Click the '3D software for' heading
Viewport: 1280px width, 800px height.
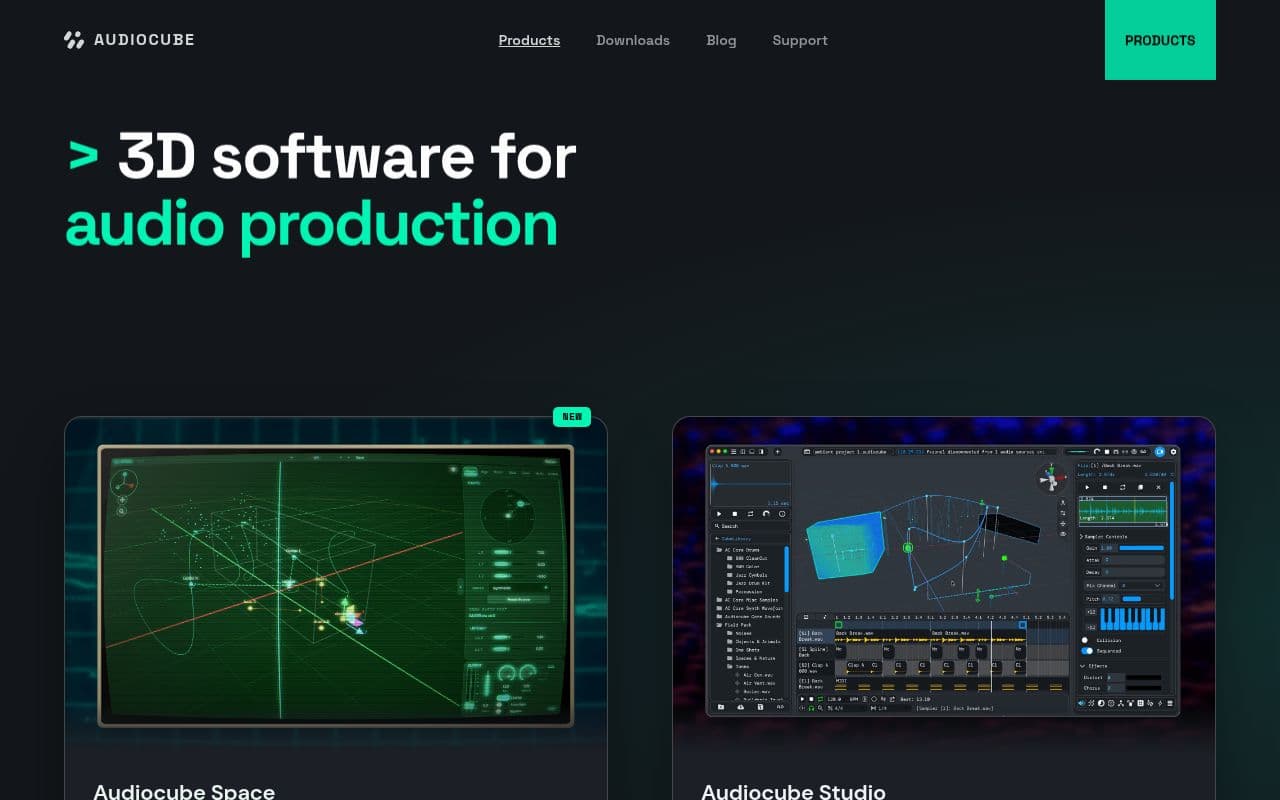346,156
